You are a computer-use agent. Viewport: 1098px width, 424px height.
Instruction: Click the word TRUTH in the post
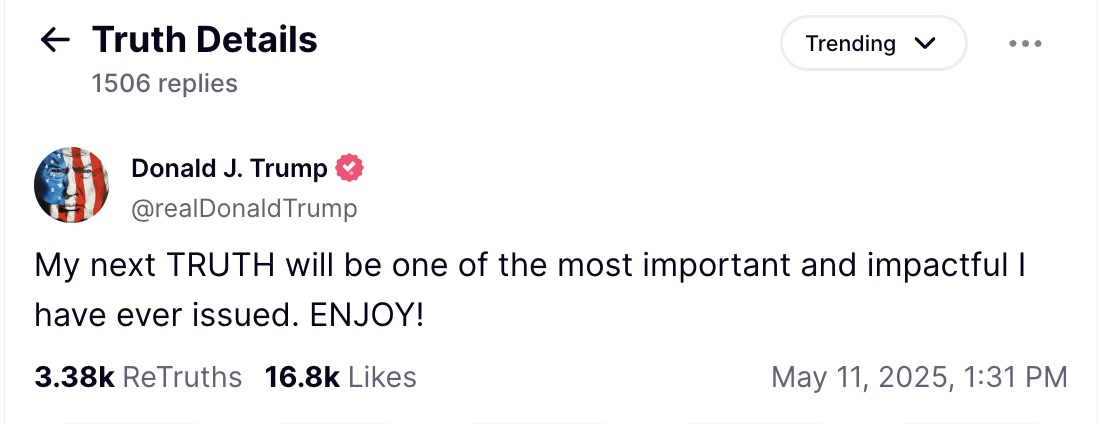point(221,265)
